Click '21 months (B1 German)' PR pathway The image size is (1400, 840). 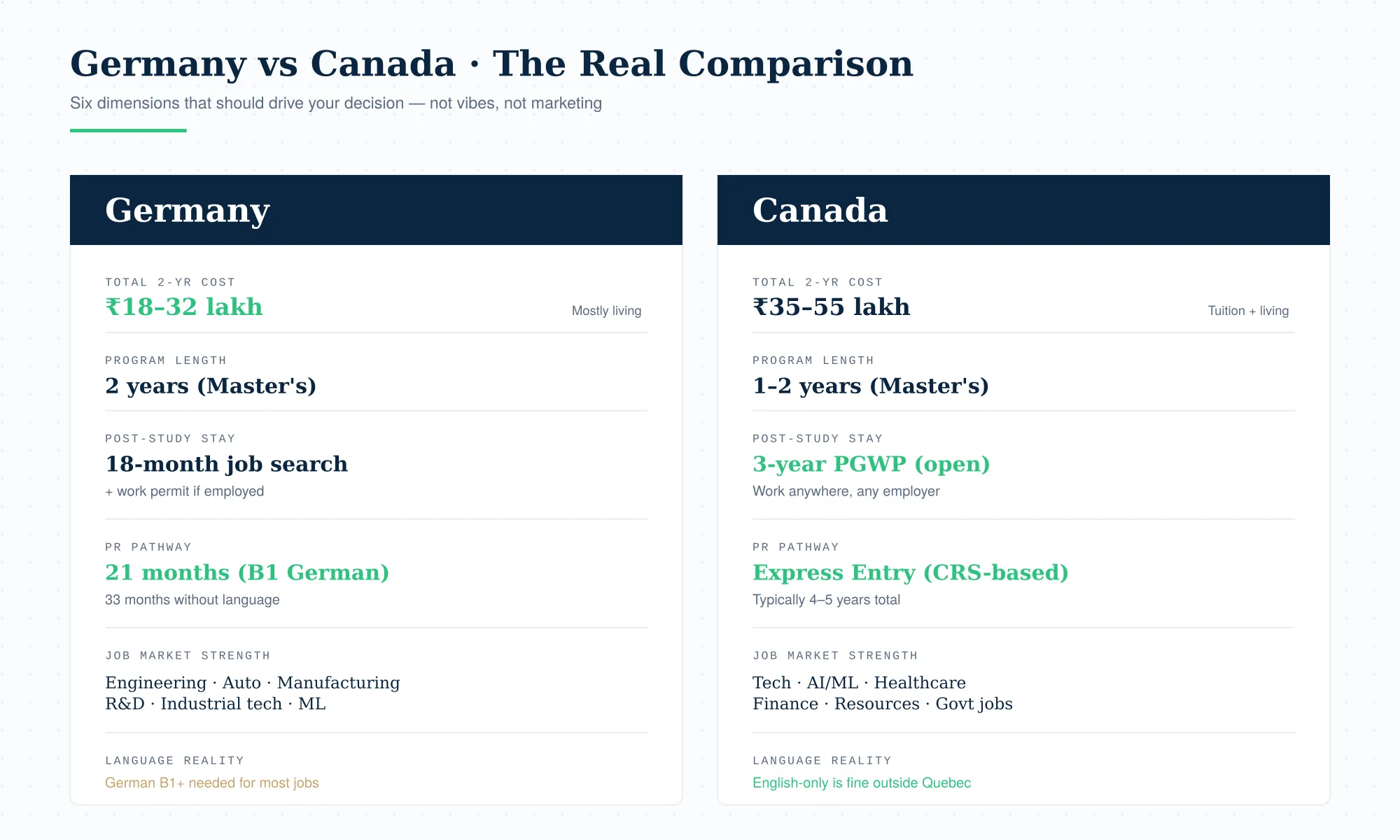tap(247, 573)
